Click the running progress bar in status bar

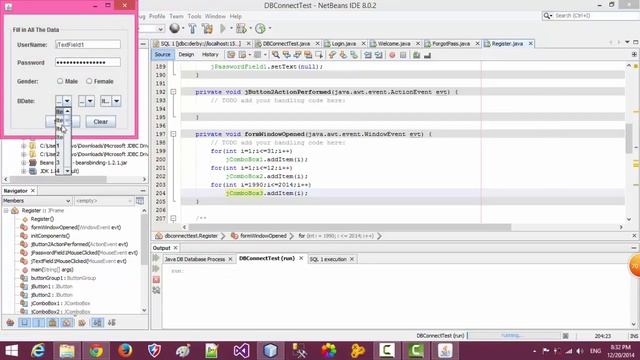click(513, 336)
